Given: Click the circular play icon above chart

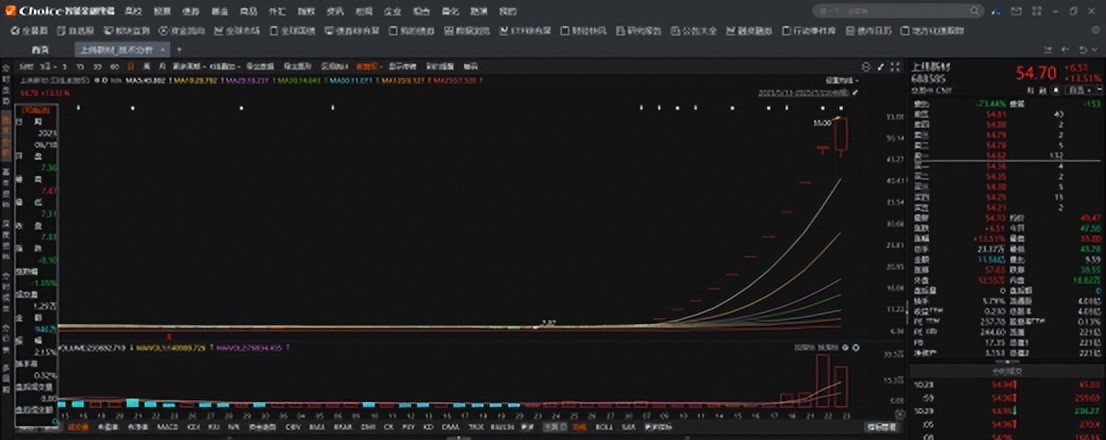Looking at the screenshot, I should (865, 67).
